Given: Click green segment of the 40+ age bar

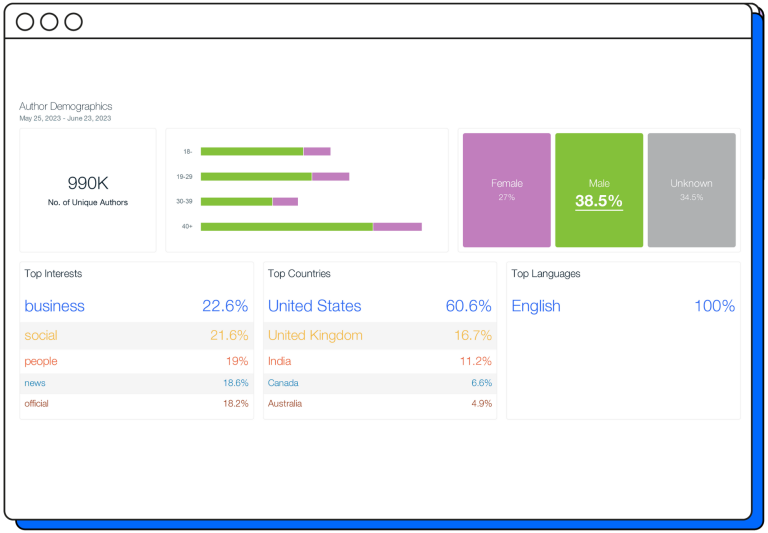Looking at the screenshot, I should 286,227.
